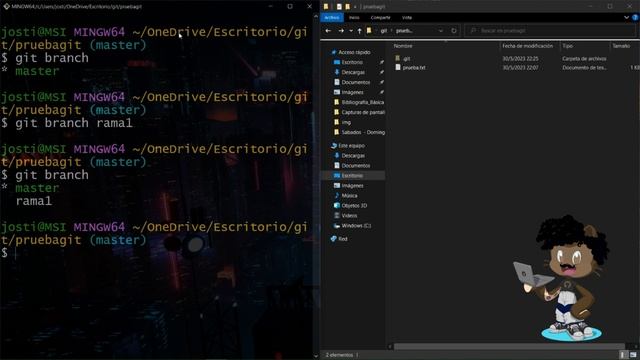Select the .git folder icon

[398, 58]
